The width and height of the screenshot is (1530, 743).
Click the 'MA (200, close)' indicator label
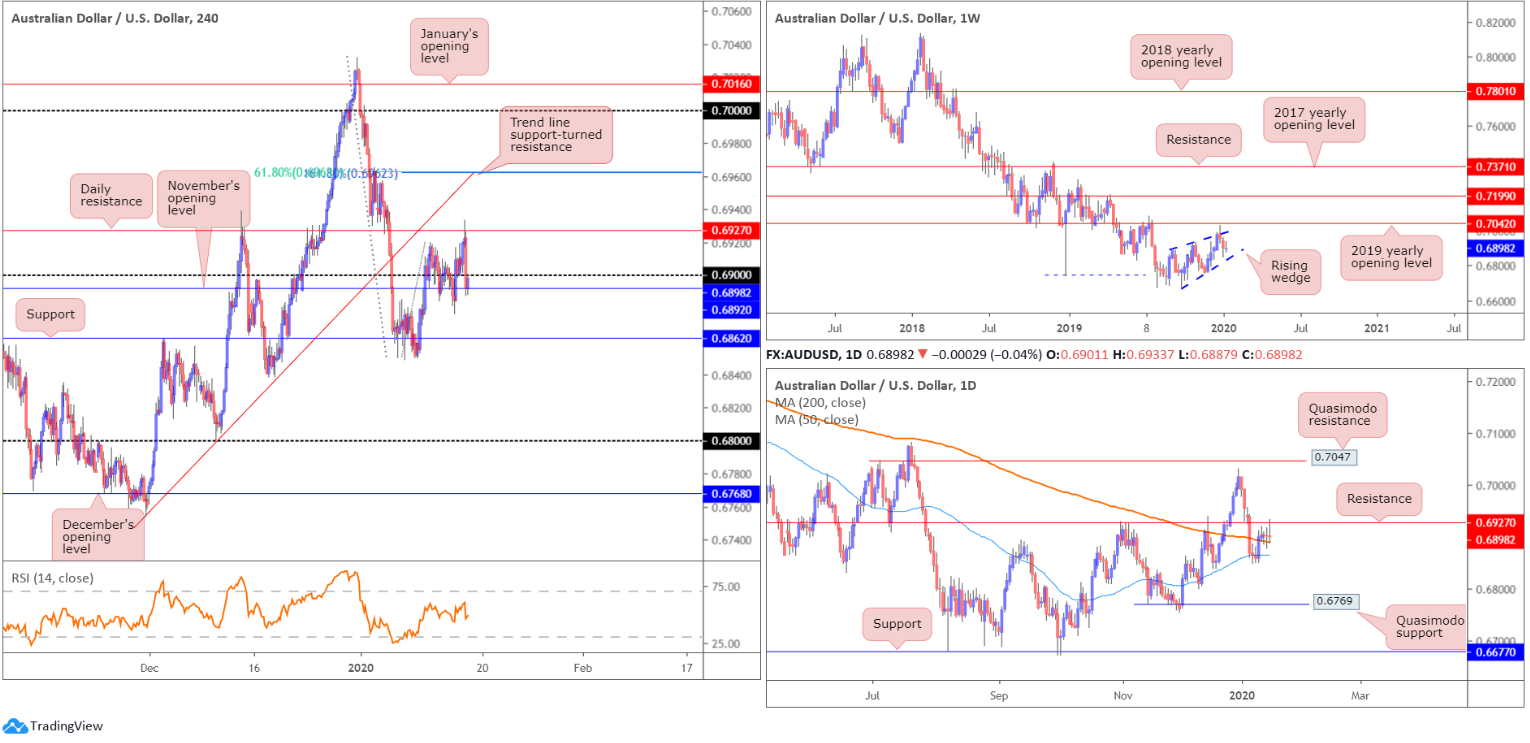coord(820,403)
